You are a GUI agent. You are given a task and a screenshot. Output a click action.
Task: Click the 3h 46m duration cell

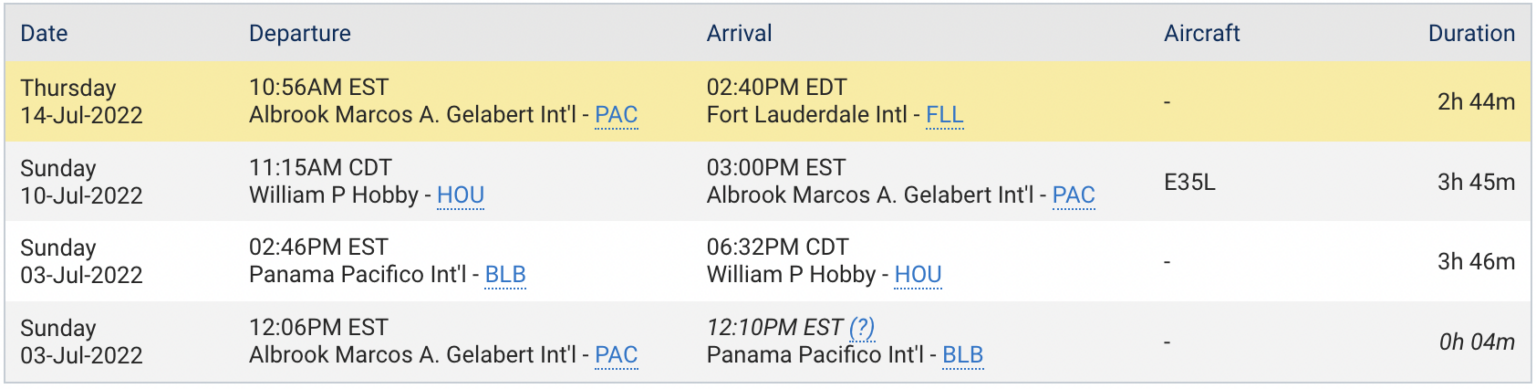[1476, 262]
